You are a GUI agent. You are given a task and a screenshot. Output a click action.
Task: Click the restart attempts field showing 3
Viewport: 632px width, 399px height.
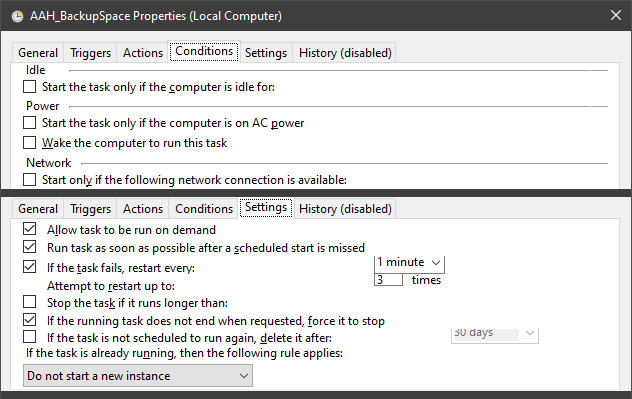pos(388,280)
